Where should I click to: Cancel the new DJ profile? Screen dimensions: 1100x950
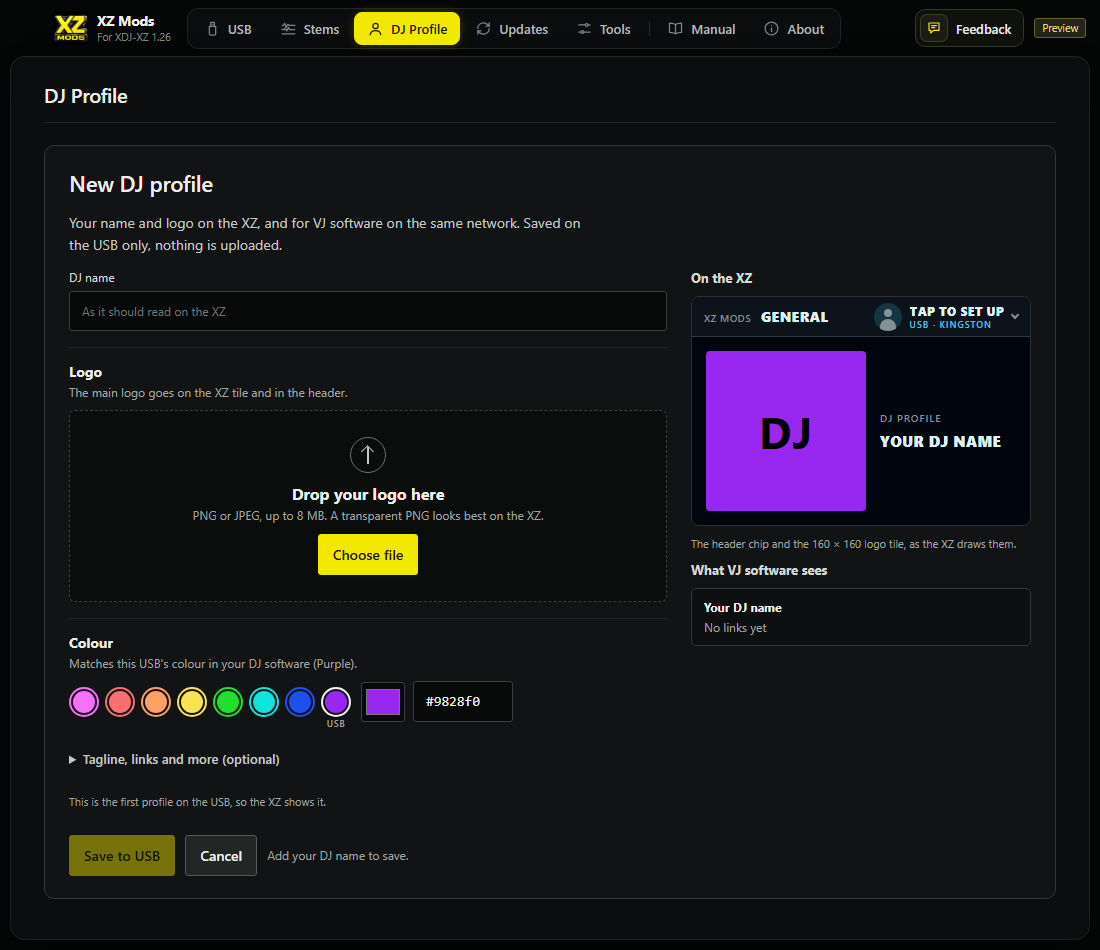(x=221, y=855)
